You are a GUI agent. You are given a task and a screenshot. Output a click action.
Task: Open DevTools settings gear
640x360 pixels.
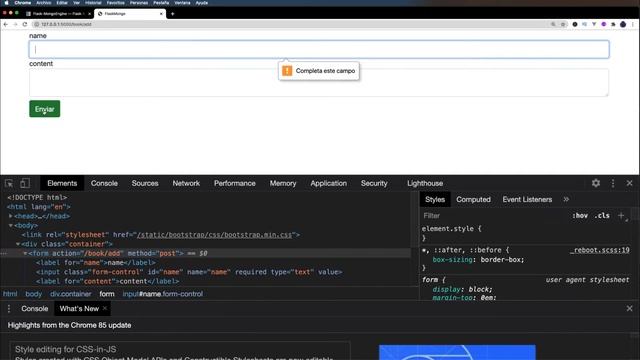coord(596,183)
